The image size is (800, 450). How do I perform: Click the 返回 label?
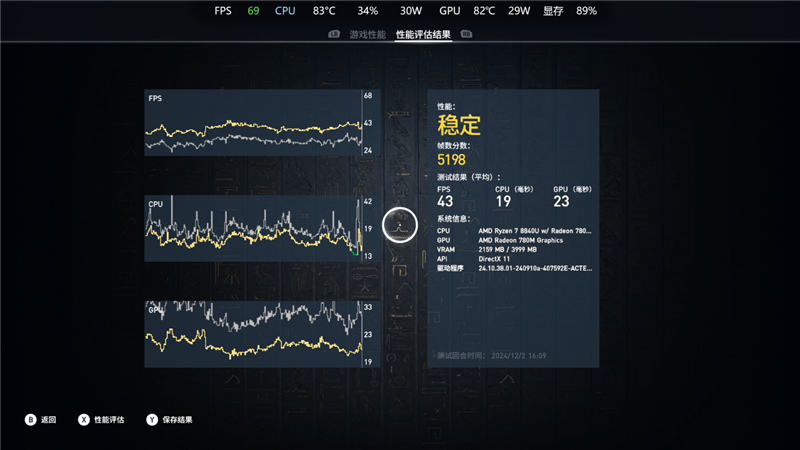coord(48,419)
